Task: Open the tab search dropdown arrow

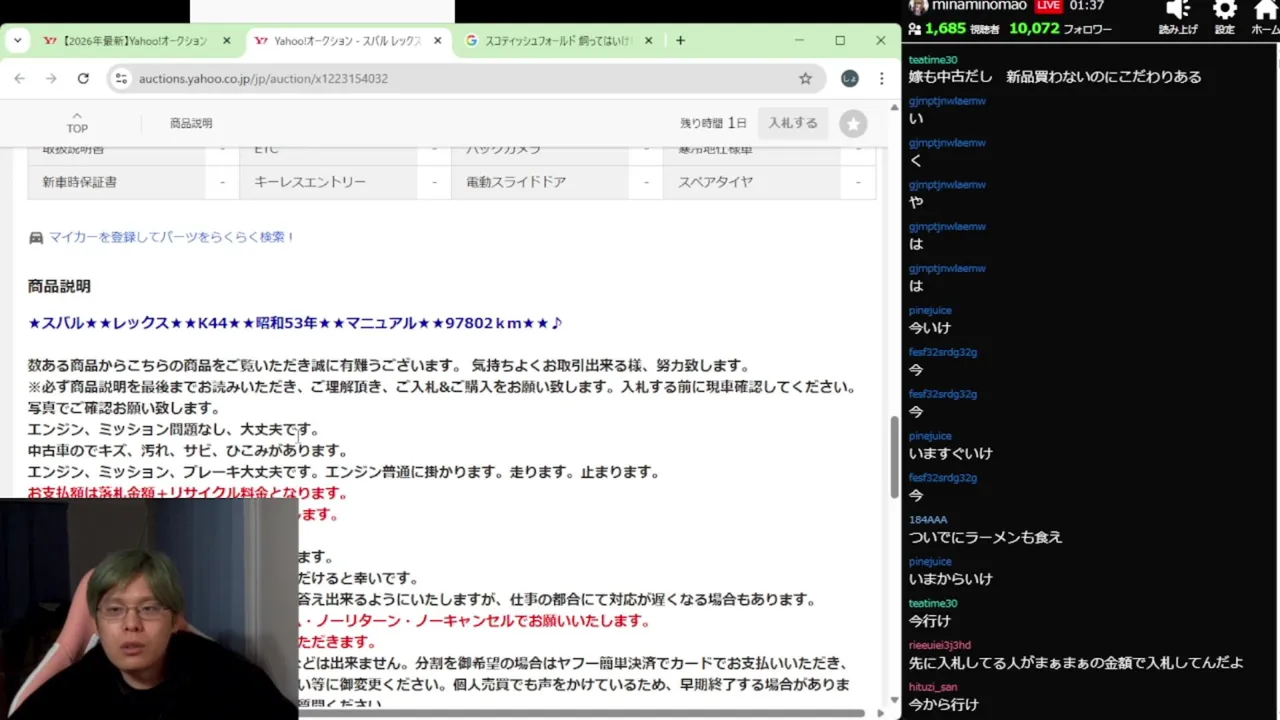Action: [17, 41]
